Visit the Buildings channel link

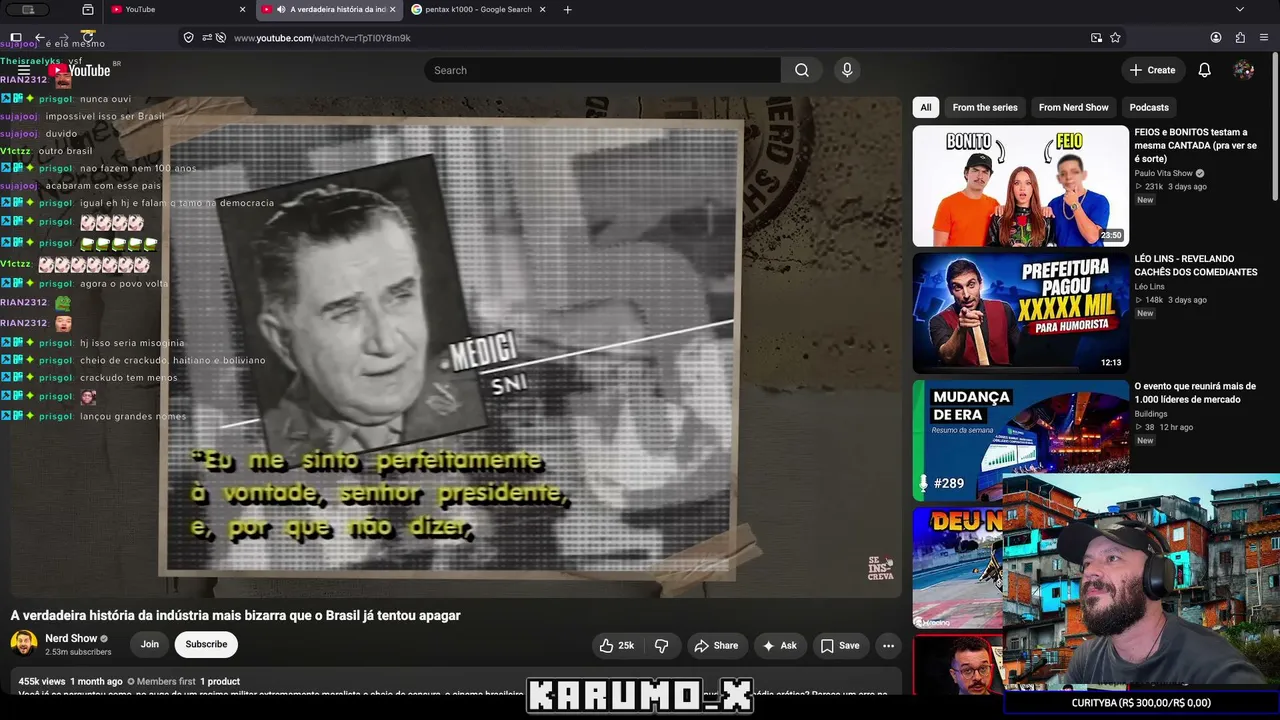pyautogui.click(x=1152, y=414)
